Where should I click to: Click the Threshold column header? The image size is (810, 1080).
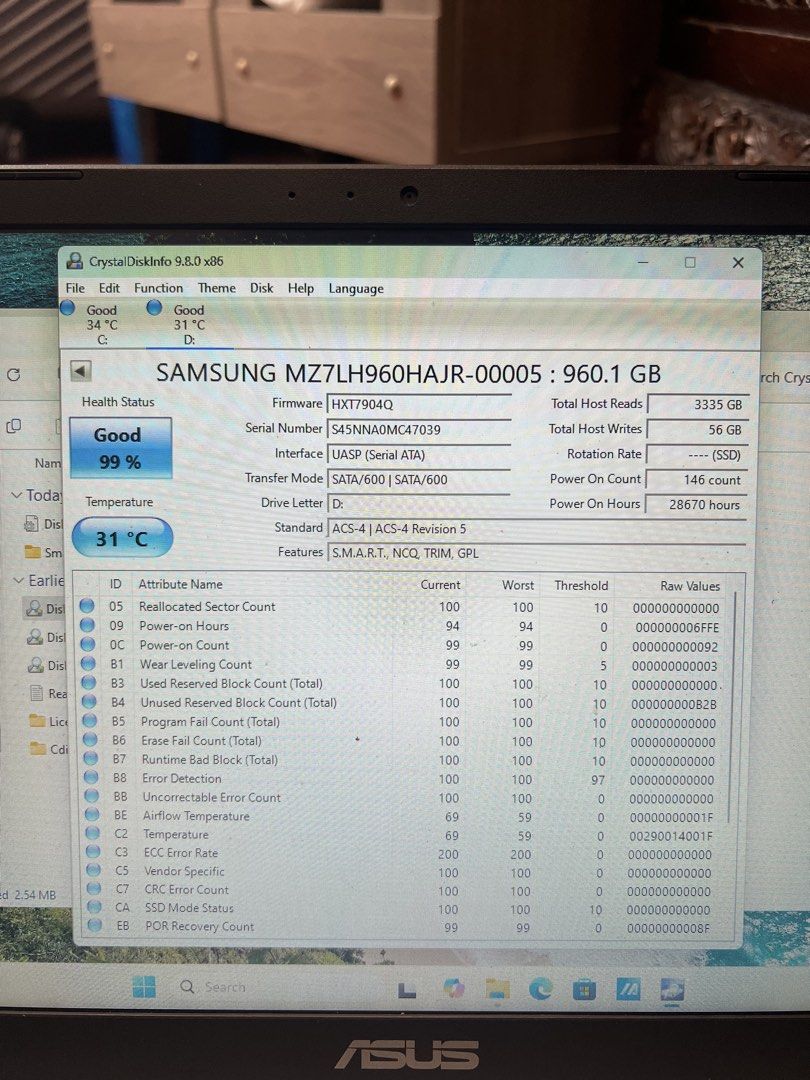pos(581,585)
